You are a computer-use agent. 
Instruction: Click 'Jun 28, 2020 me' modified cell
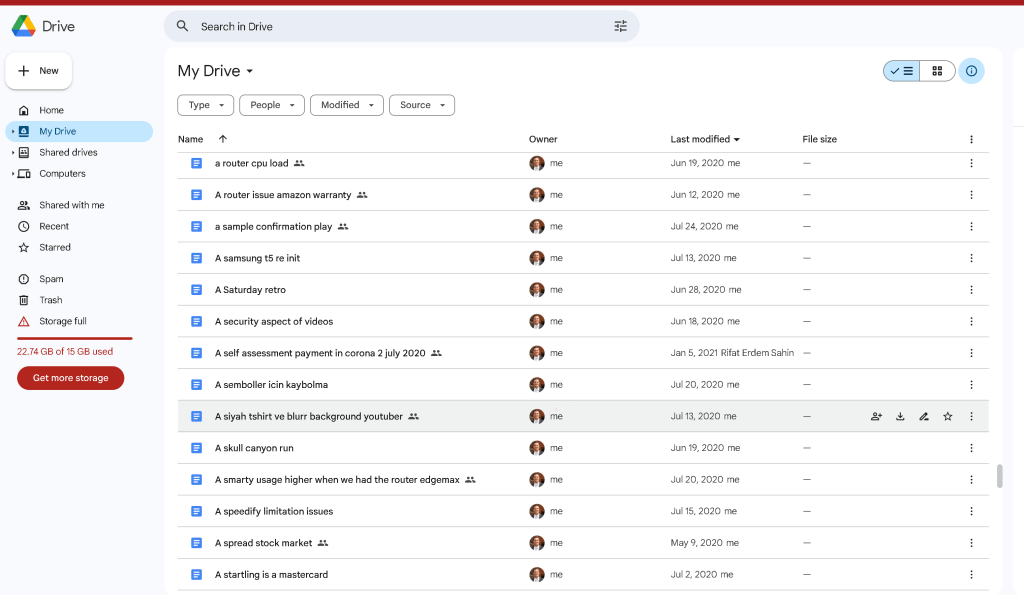(706, 290)
